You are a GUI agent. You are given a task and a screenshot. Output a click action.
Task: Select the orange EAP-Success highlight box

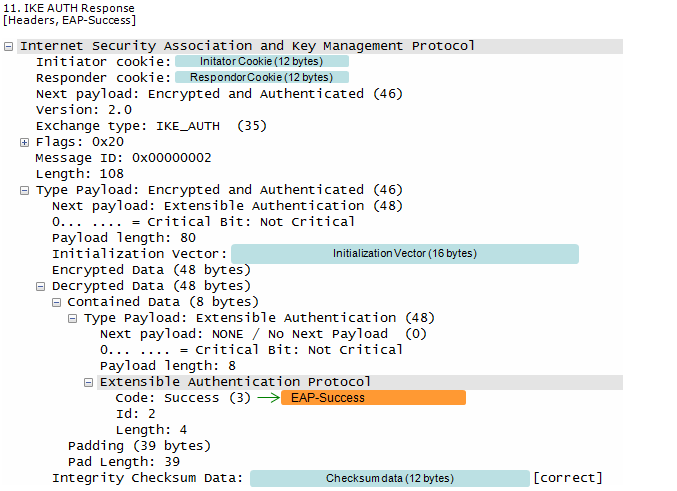coord(373,398)
